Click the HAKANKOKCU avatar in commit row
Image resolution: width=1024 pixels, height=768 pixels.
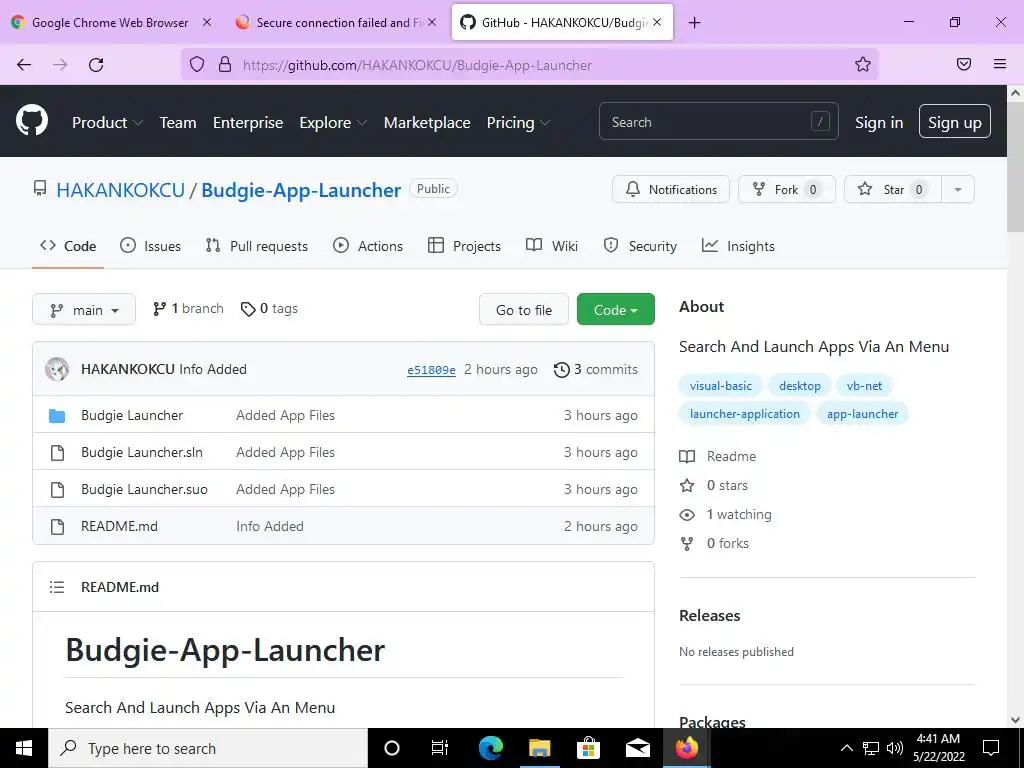coord(57,369)
